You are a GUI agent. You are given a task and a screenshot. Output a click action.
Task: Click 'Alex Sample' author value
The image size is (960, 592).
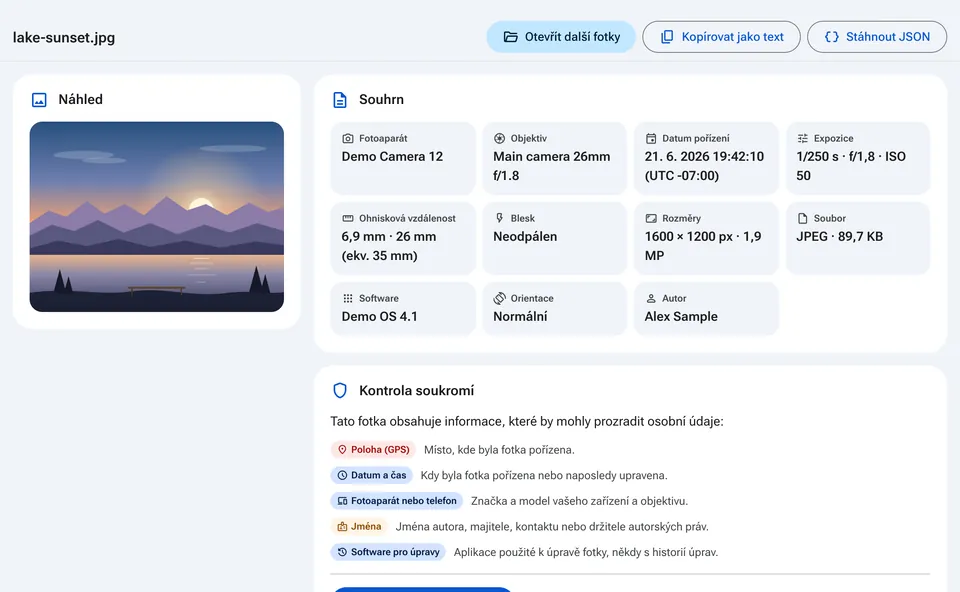click(x=681, y=317)
